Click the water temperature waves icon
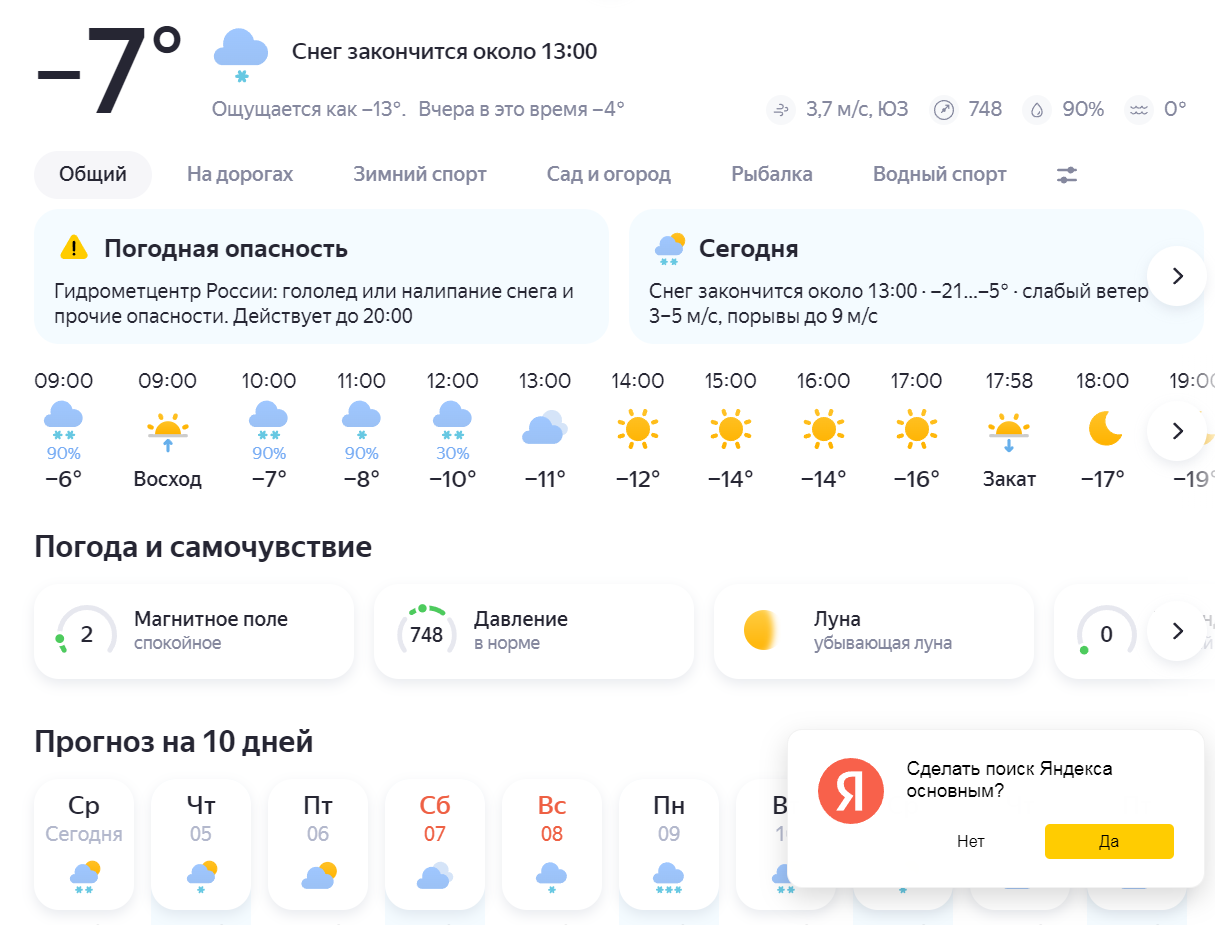The width and height of the screenshot is (1215, 925). 1138,110
